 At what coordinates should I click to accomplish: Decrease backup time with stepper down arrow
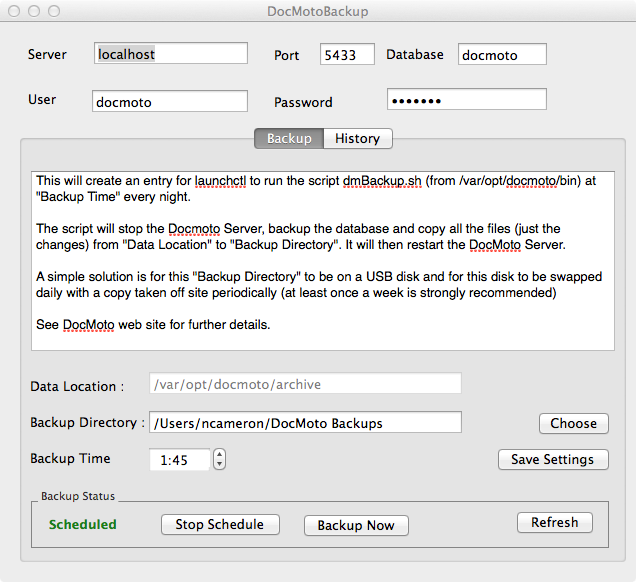tap(219, 464)
